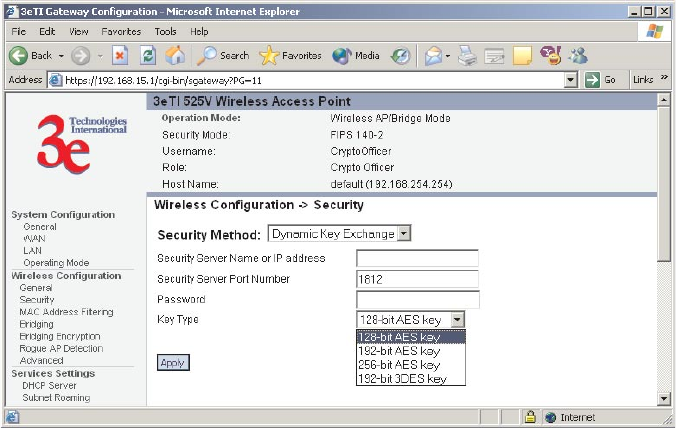Image resolution: width=676 pixels, height=428 pixels.
Task: Open Rogue AP Detection link
Action: (61, 348)
